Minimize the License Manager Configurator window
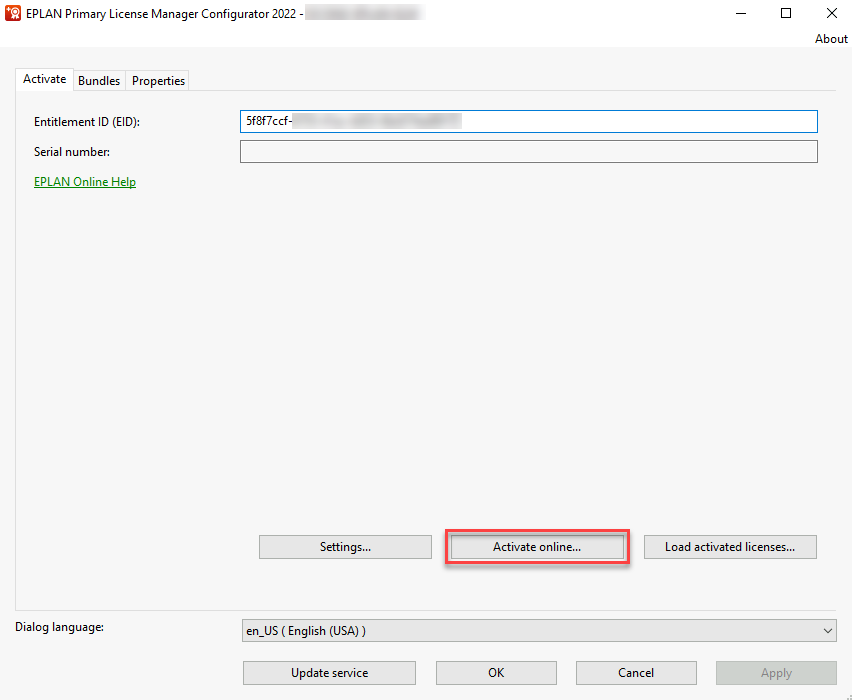The image size is (852, 700). (741, 14)
